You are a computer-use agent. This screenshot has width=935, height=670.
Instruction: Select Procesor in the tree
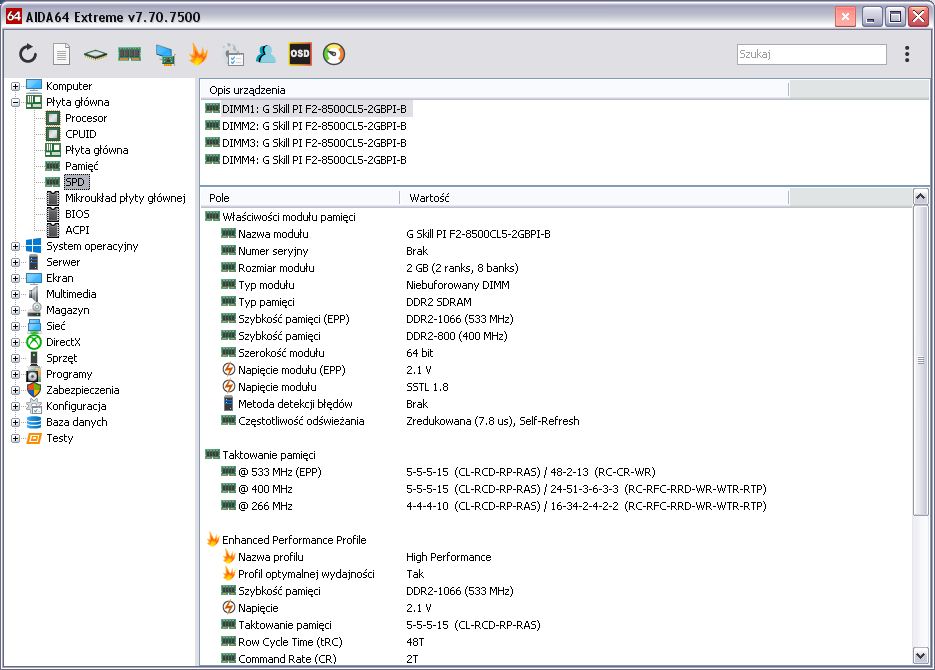(x=86, y=118)
